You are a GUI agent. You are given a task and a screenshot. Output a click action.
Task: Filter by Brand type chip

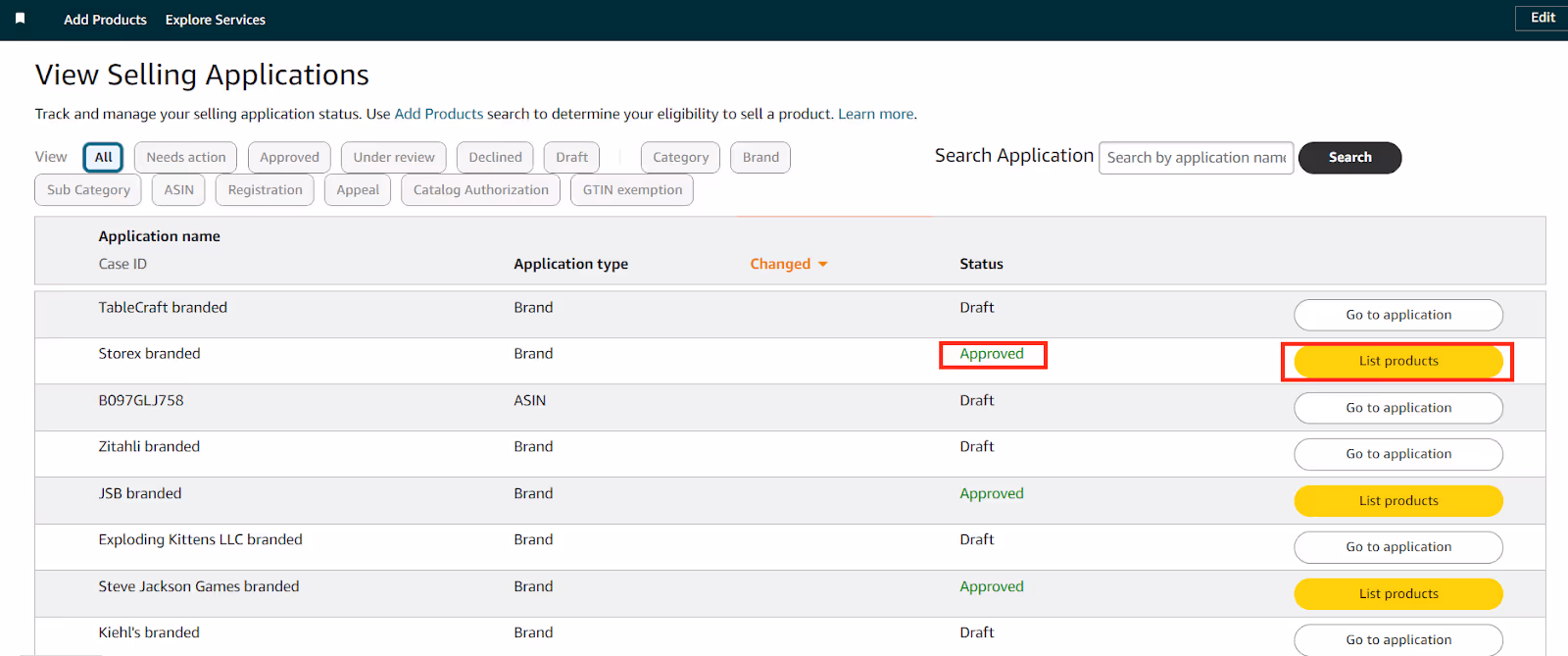[x=760, y=157]
